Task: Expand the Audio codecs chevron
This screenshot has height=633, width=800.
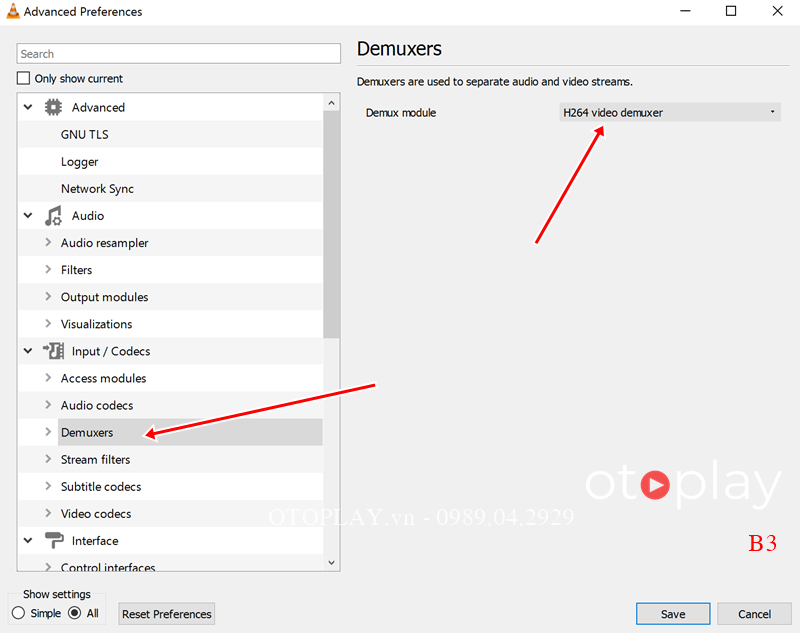Action: tap(48, 404)
